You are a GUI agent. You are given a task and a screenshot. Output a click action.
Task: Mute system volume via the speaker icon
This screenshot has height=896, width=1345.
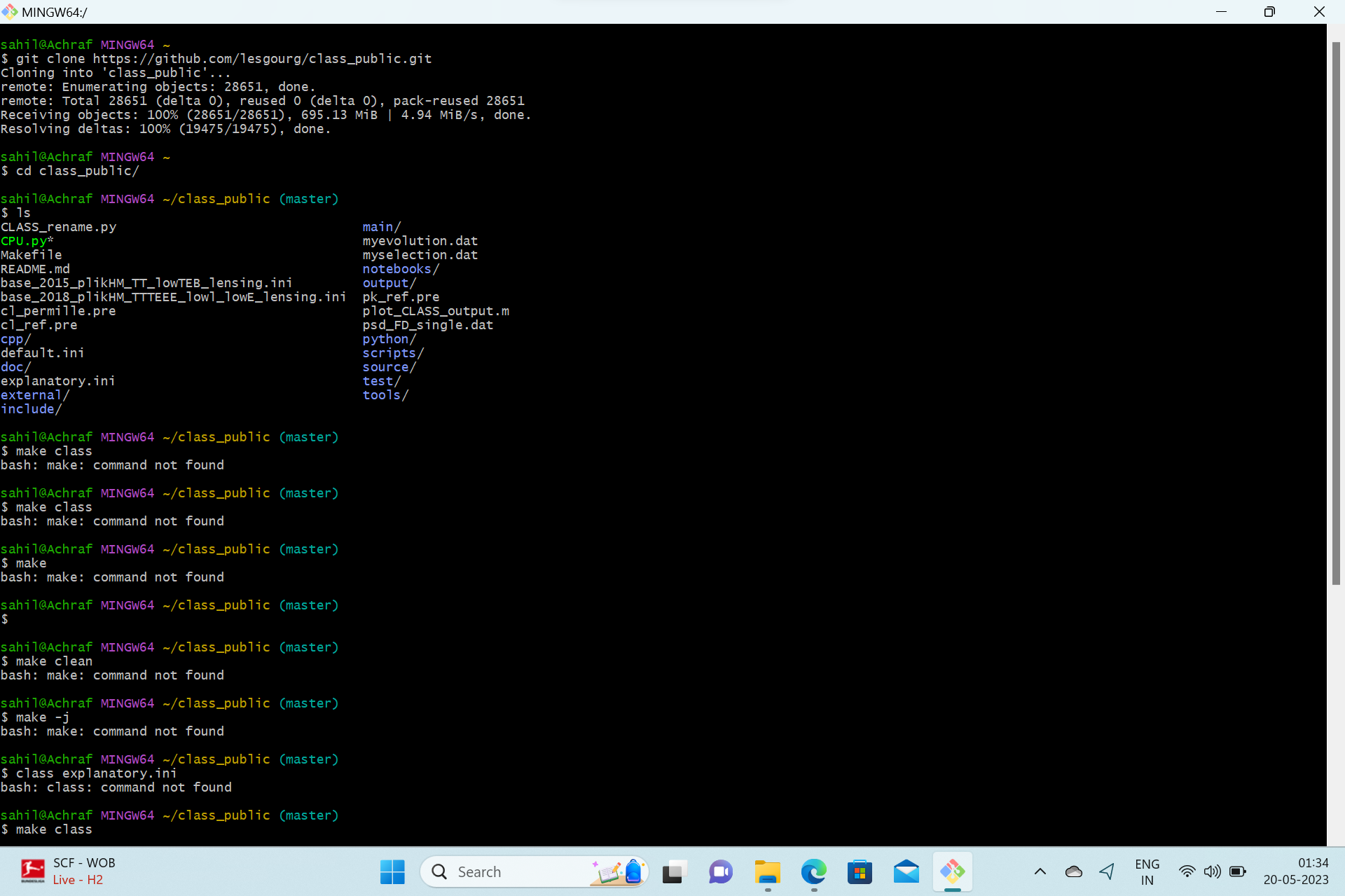tap(1213, 871)
